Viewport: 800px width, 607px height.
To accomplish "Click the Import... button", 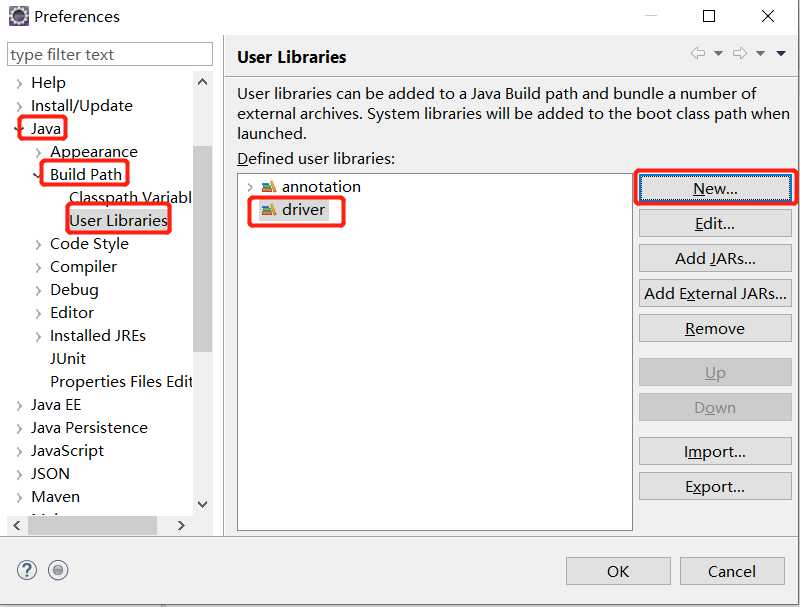I will click(x=715, y=451).
